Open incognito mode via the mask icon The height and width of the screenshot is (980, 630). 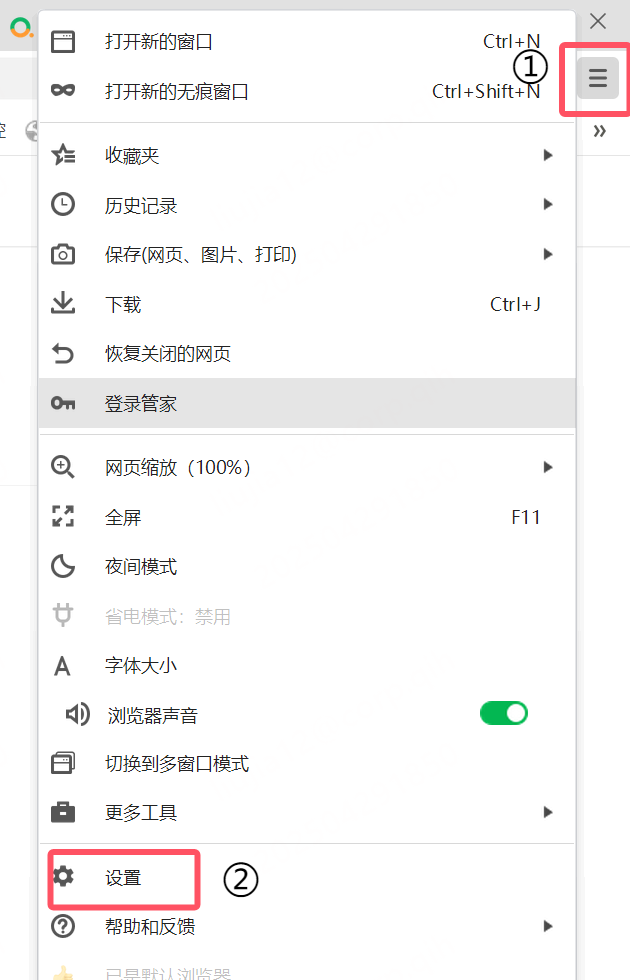pos(63,90)
